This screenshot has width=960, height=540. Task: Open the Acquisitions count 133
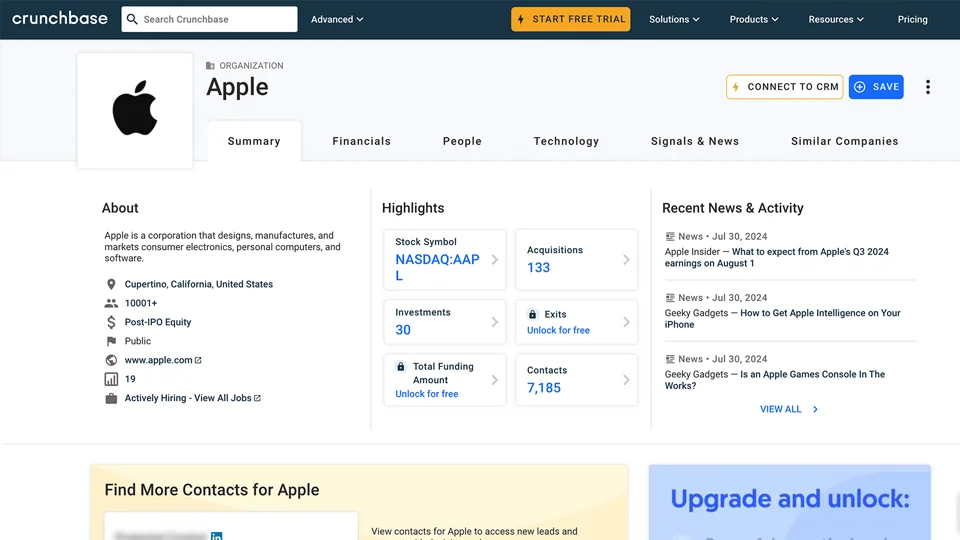click(x=538, y=268)
